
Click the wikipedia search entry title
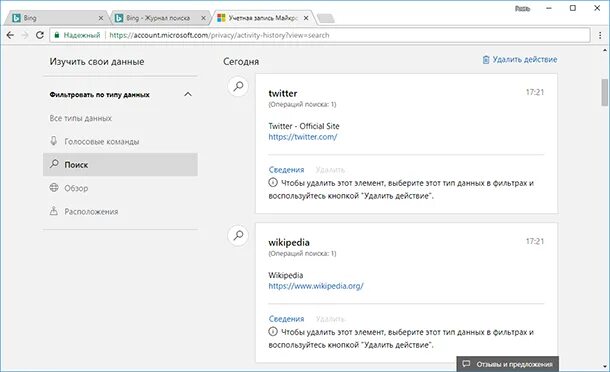click(x=289, y=242)
